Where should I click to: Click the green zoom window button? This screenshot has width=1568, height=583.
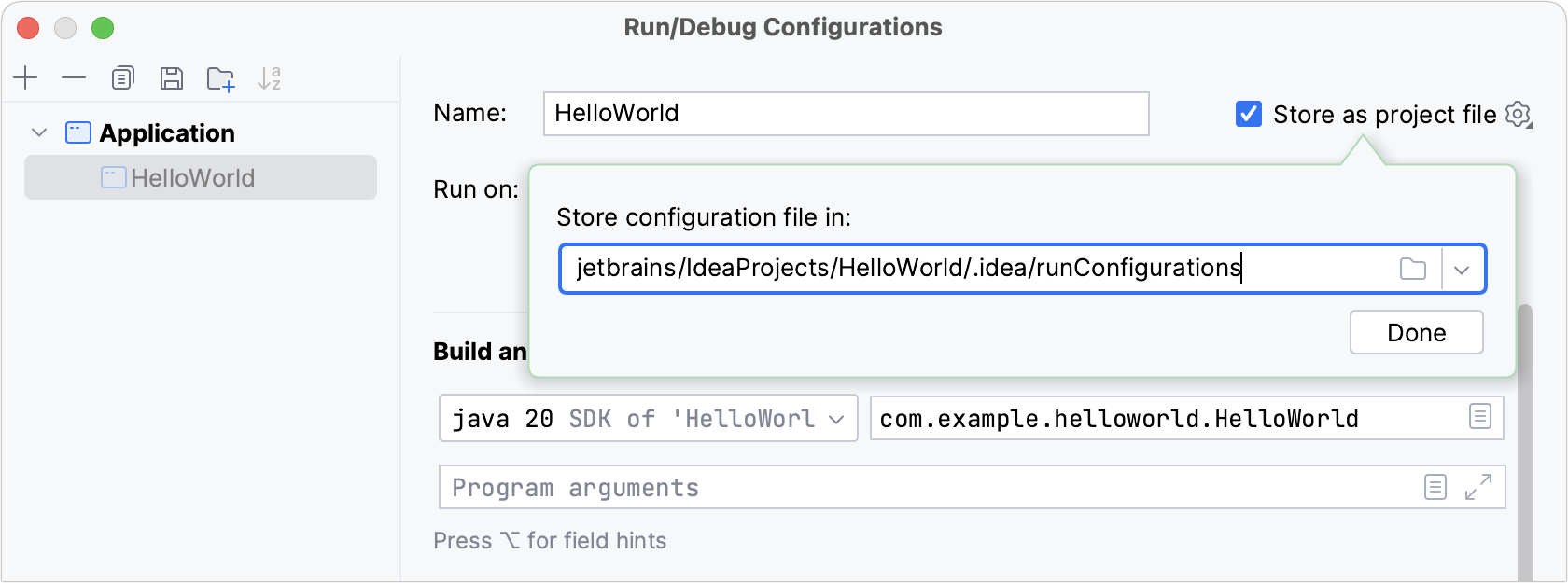[x=103, y=28]
